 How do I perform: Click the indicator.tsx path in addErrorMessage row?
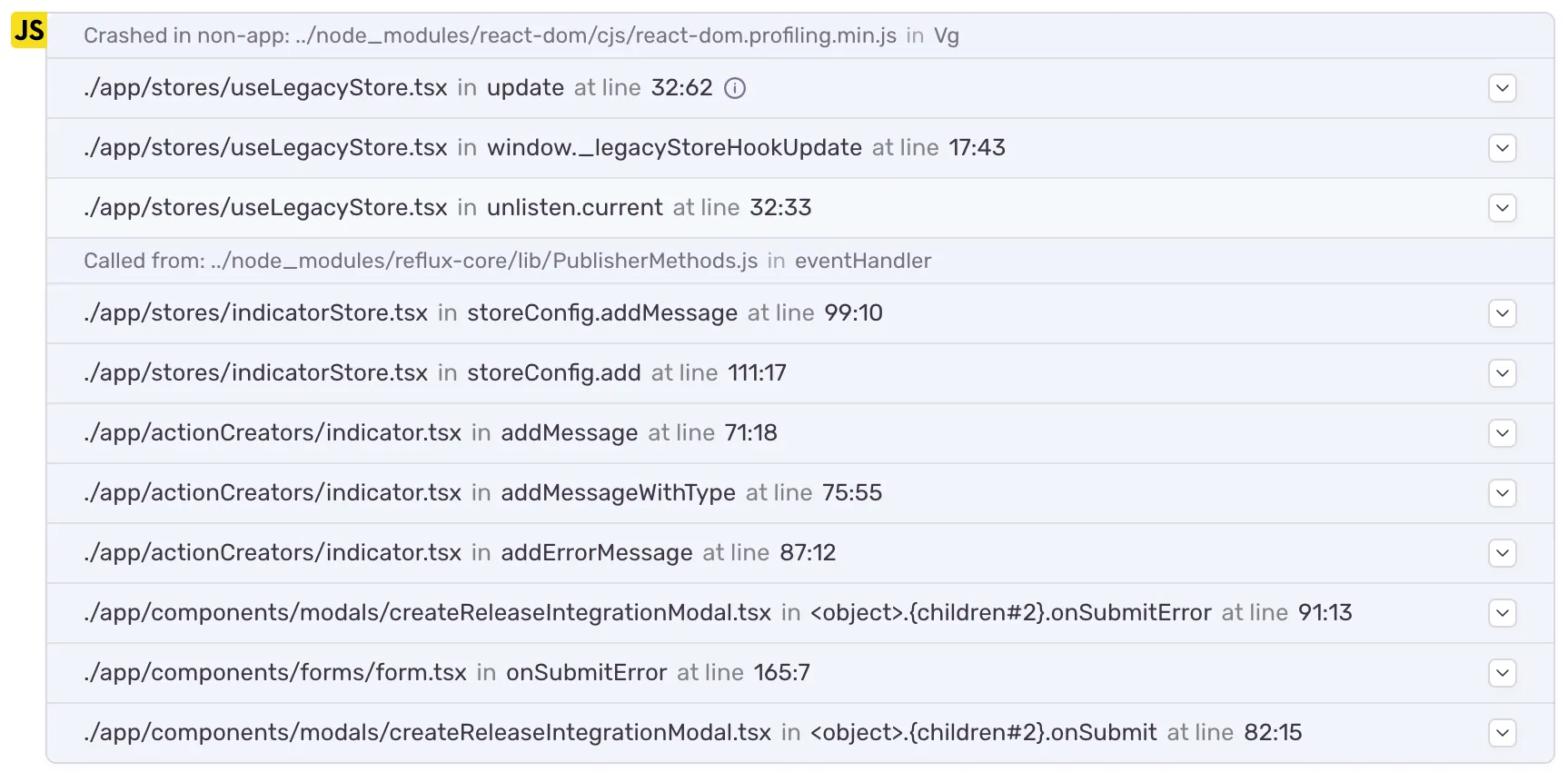tap(273, 553)
